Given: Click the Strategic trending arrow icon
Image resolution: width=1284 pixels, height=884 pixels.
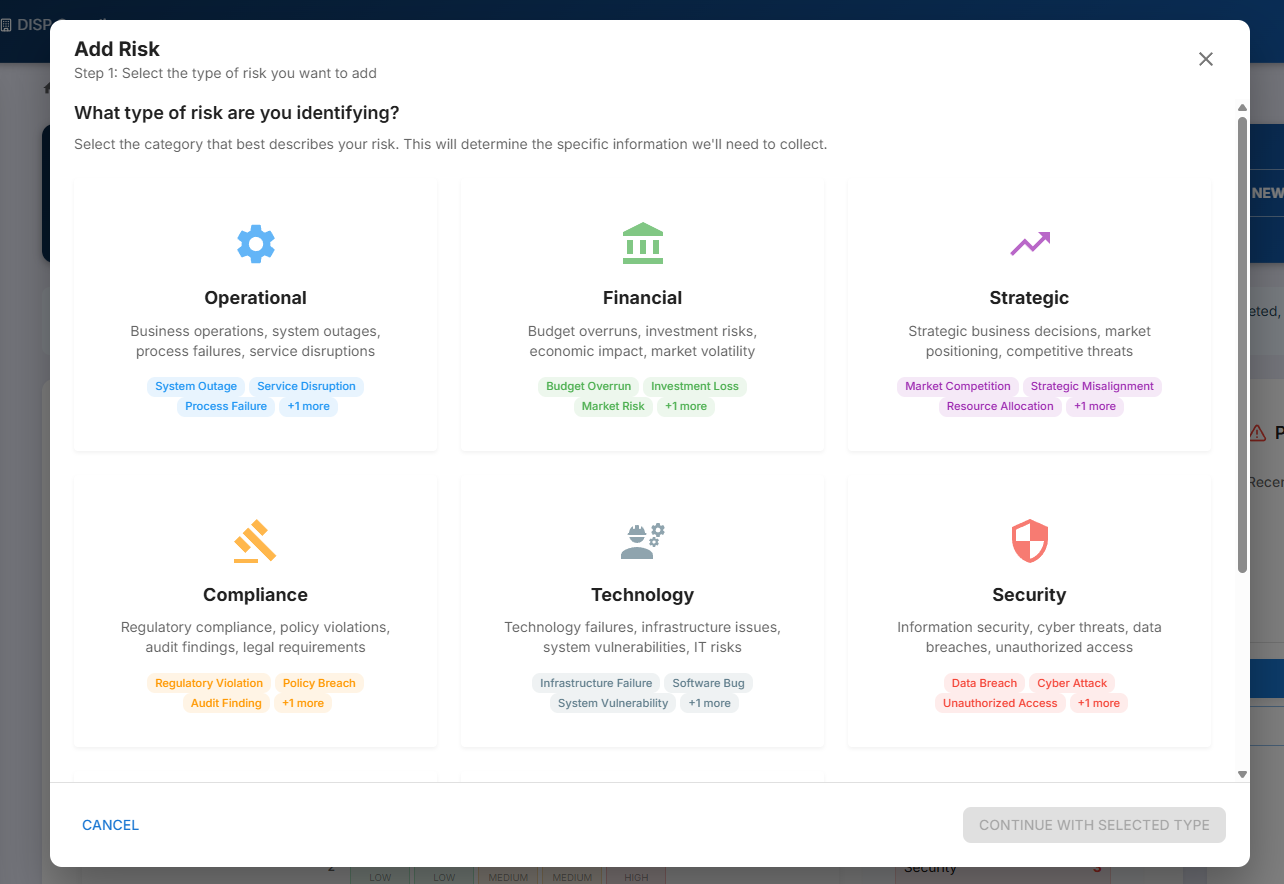Looking at the screenshot, I should click(x=1029, y=243).
